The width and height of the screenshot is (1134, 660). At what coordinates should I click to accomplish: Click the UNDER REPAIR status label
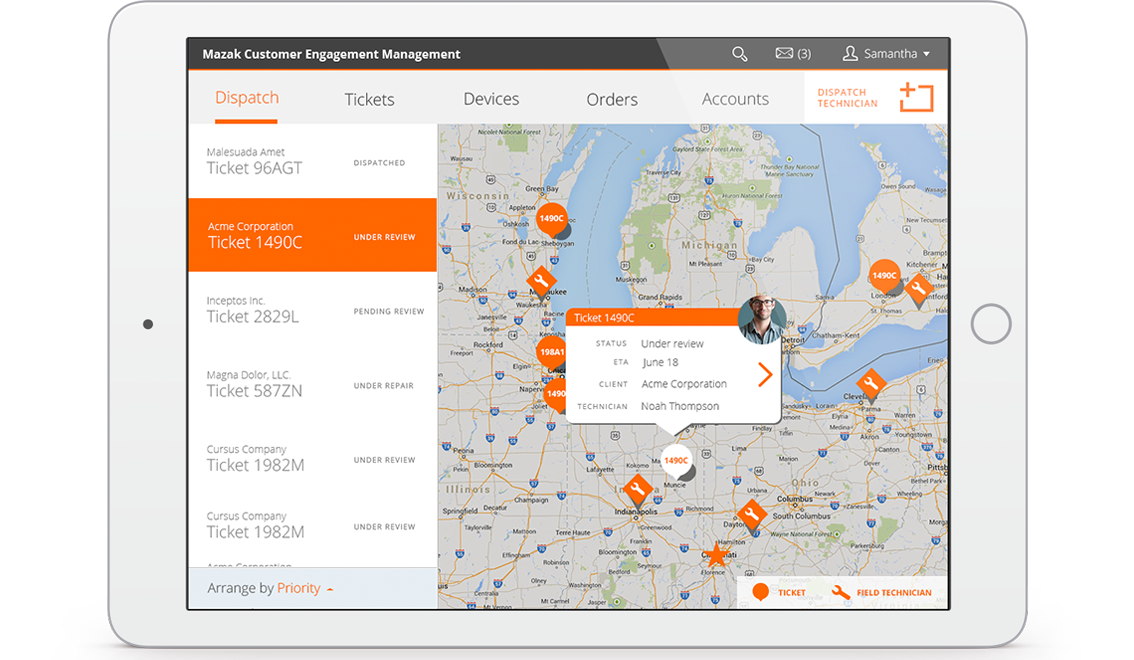[x=383, y=386]
